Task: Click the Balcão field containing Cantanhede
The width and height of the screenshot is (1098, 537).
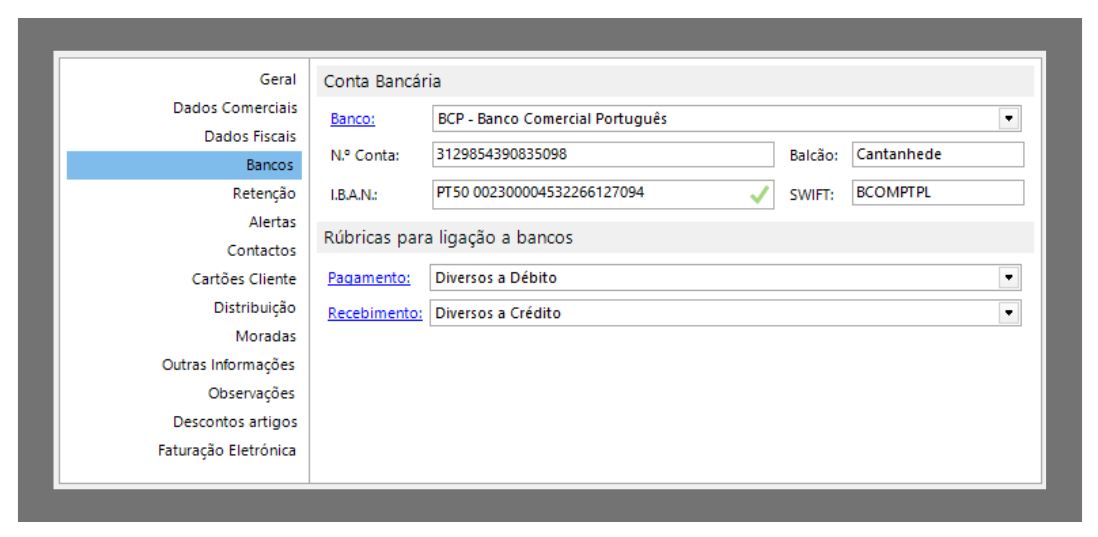Action: pyautogui.click(x=937, y=155)
